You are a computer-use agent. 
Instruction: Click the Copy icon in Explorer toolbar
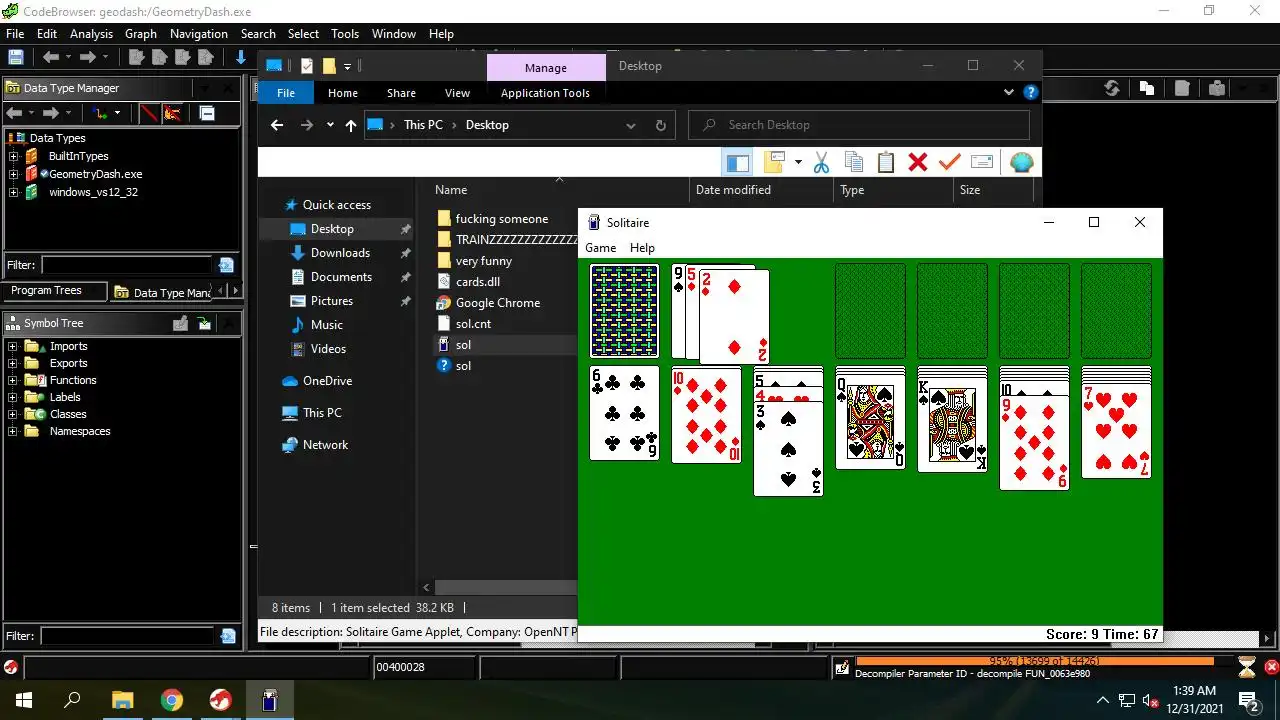coord(854,162)
